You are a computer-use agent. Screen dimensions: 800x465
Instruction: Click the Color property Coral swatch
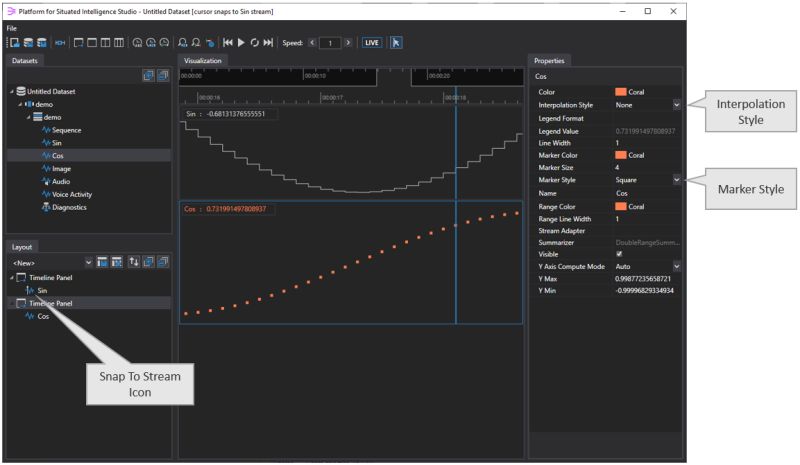[x=621, y=92]
